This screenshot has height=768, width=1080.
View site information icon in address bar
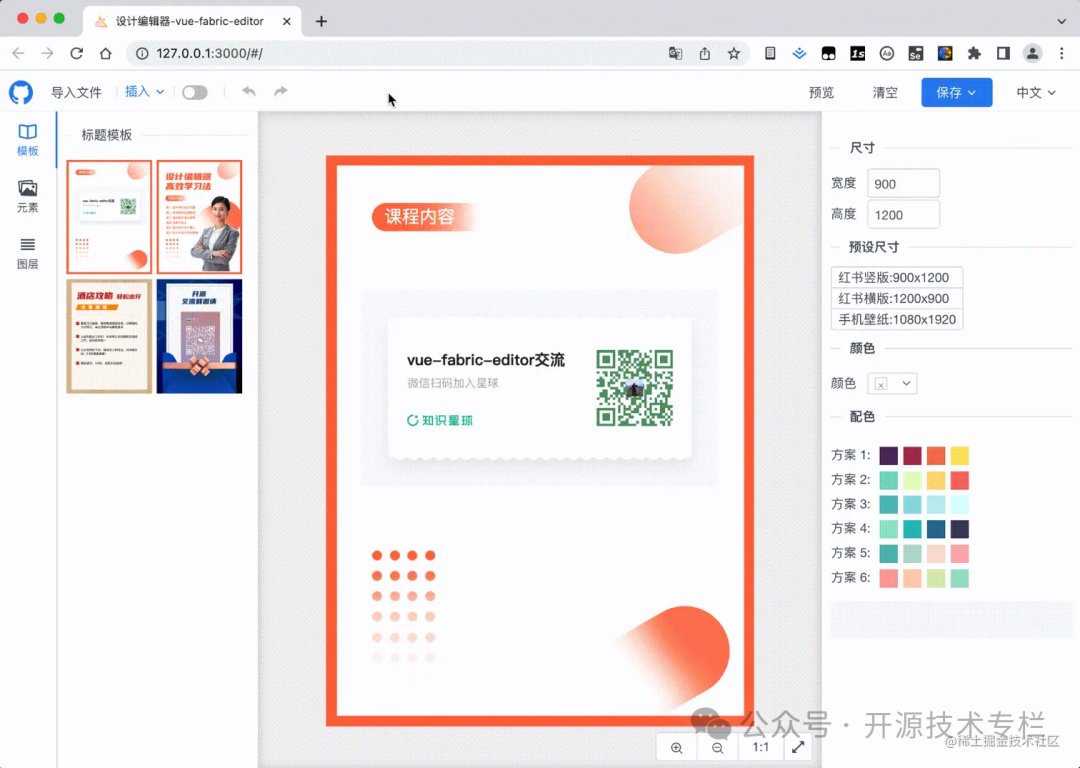point(142,53)
